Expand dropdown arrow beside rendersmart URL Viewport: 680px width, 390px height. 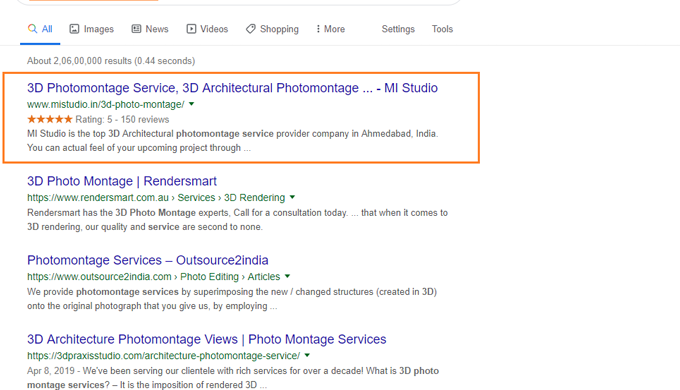[292, 197]
